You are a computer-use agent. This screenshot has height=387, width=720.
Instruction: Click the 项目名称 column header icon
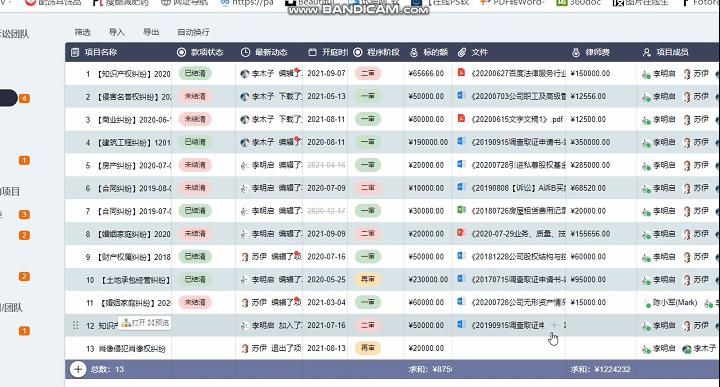tap(75, 52)
